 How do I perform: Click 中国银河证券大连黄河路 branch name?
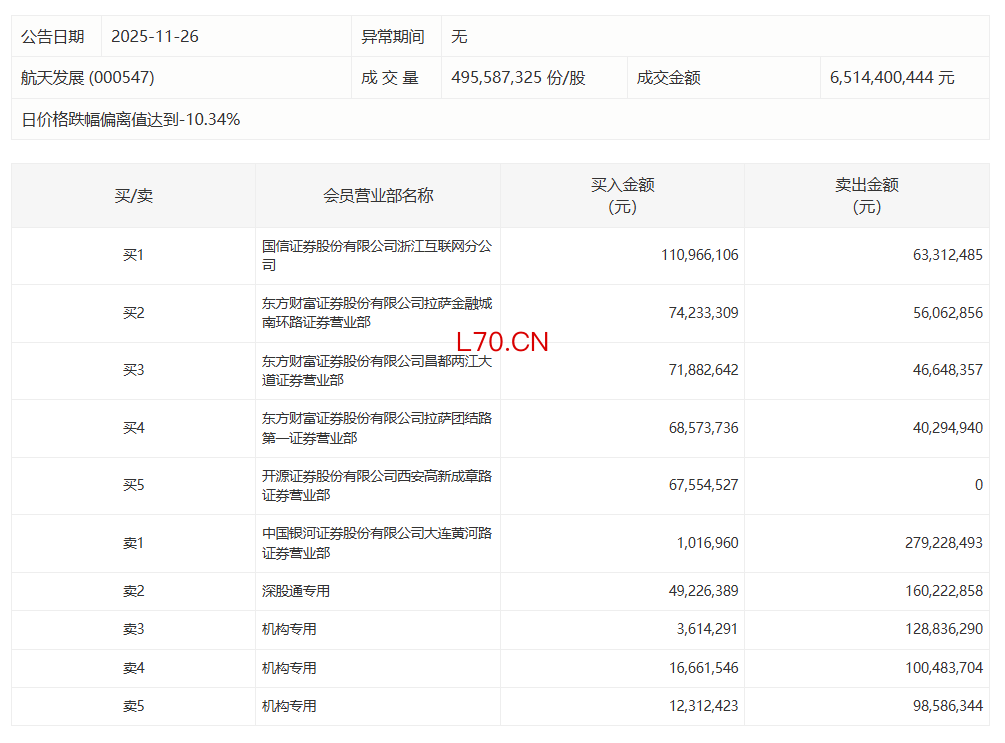pyautogui.click(x=377, y=543)
